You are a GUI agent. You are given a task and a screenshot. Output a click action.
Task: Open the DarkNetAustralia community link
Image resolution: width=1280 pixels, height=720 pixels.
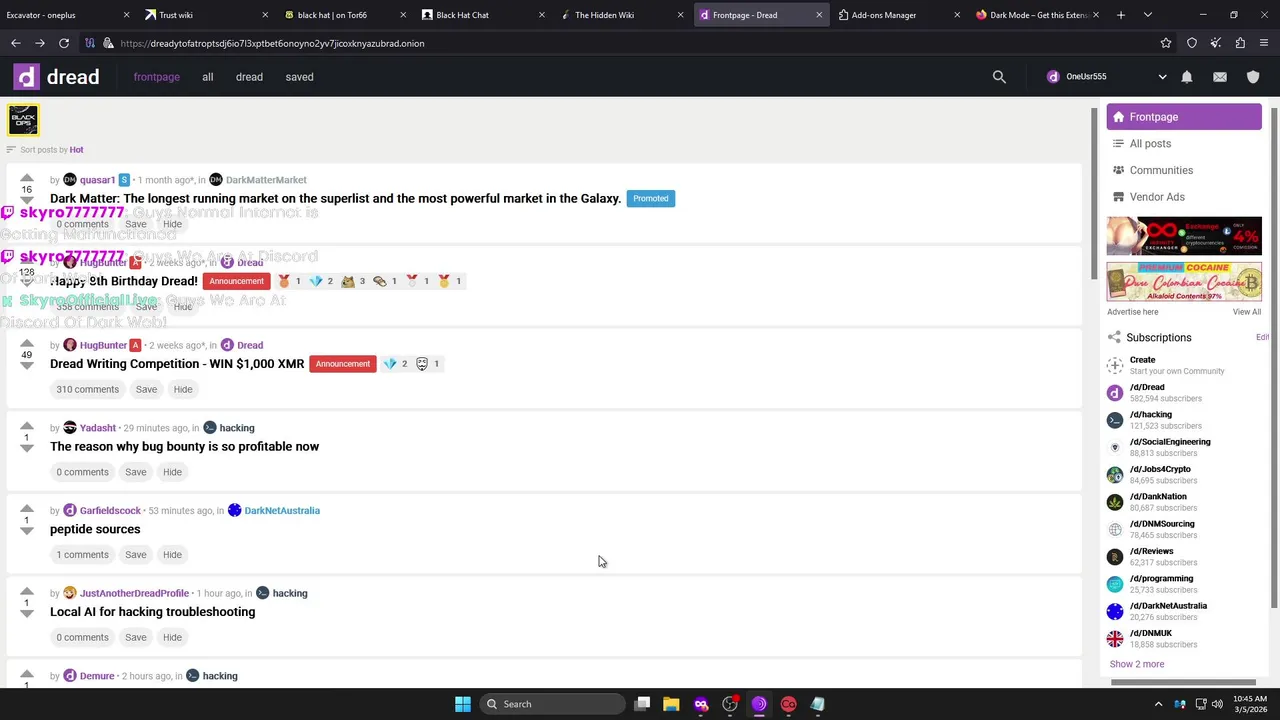[x=282, y=511]
